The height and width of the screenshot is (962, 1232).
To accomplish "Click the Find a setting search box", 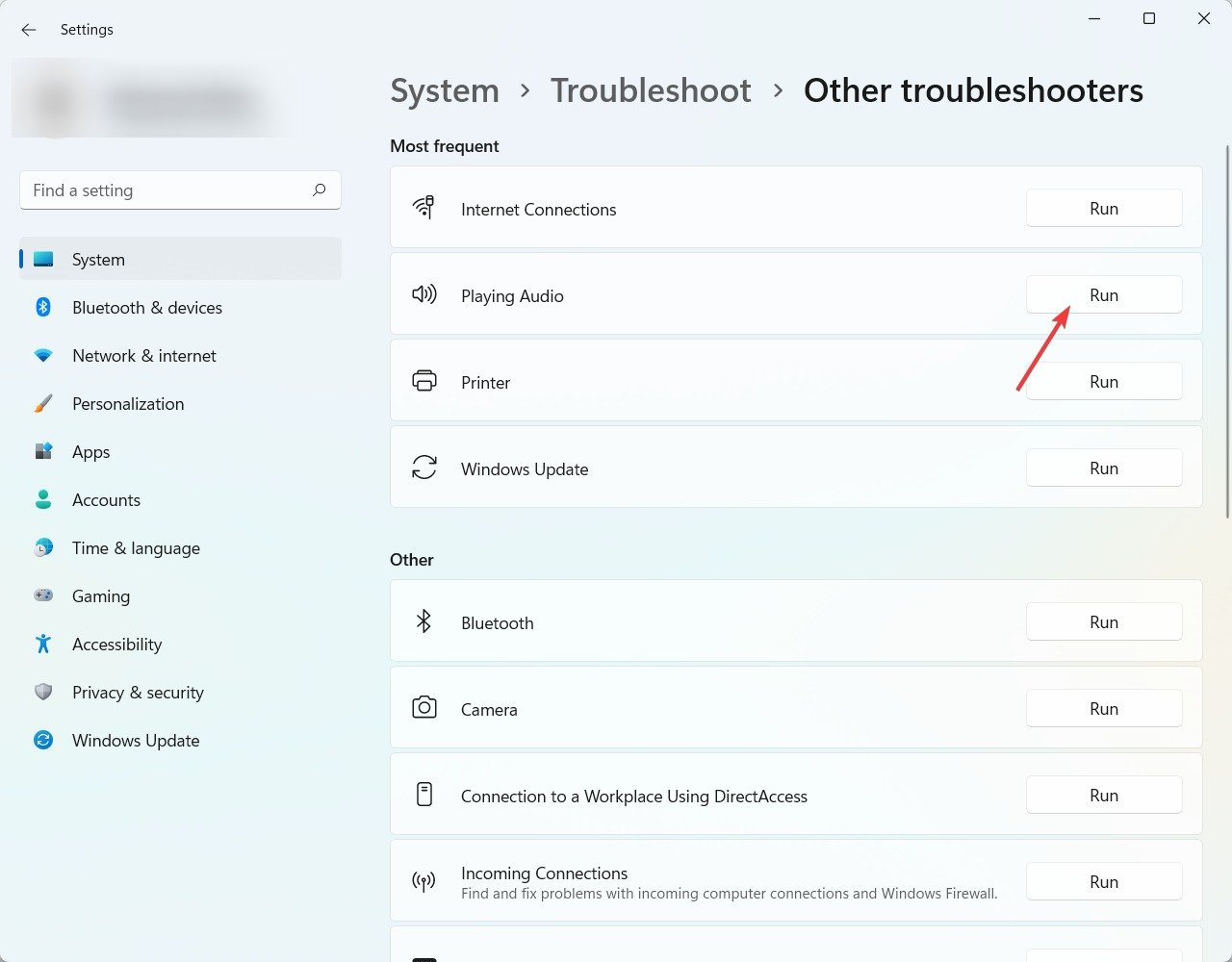I will 180,190.
